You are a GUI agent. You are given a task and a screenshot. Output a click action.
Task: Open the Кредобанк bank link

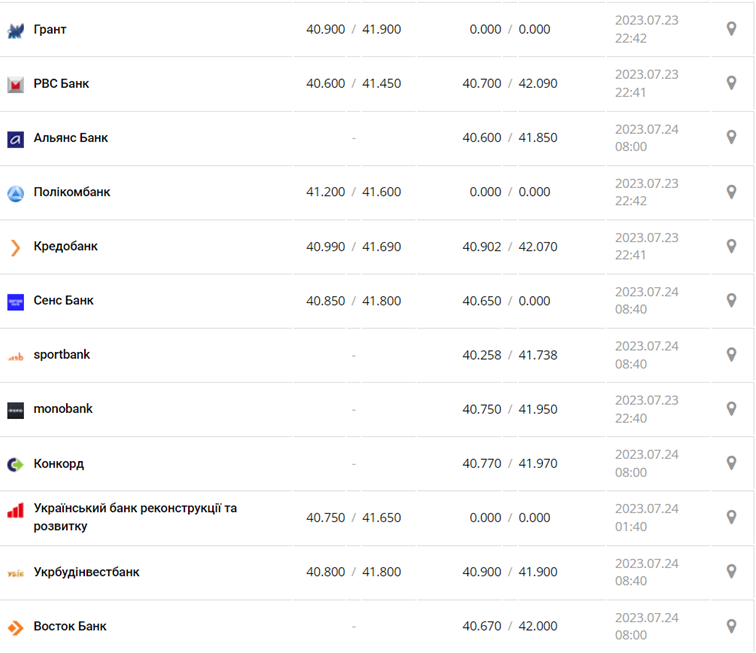65,246
